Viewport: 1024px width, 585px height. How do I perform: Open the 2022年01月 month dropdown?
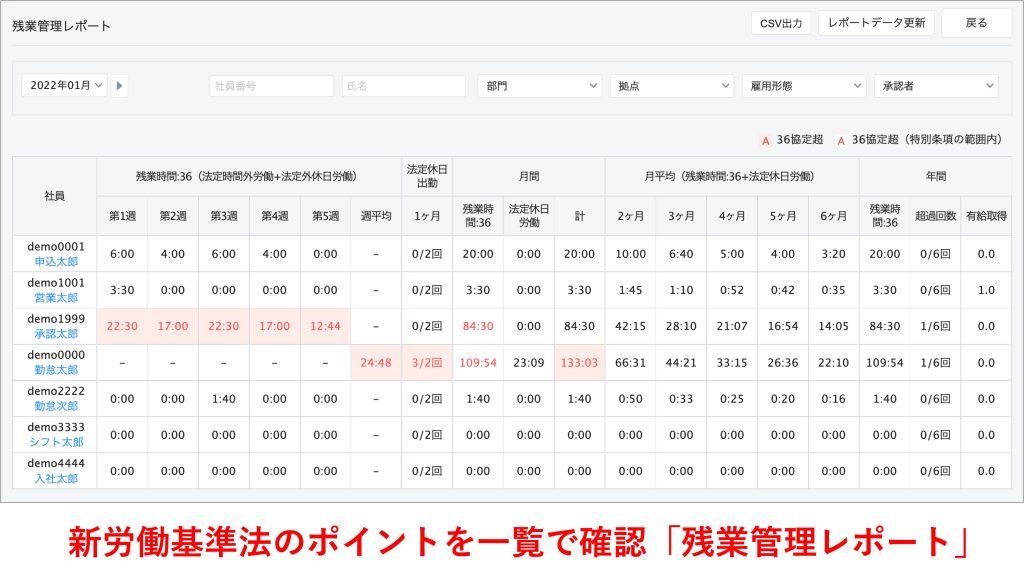pos(64,86)
